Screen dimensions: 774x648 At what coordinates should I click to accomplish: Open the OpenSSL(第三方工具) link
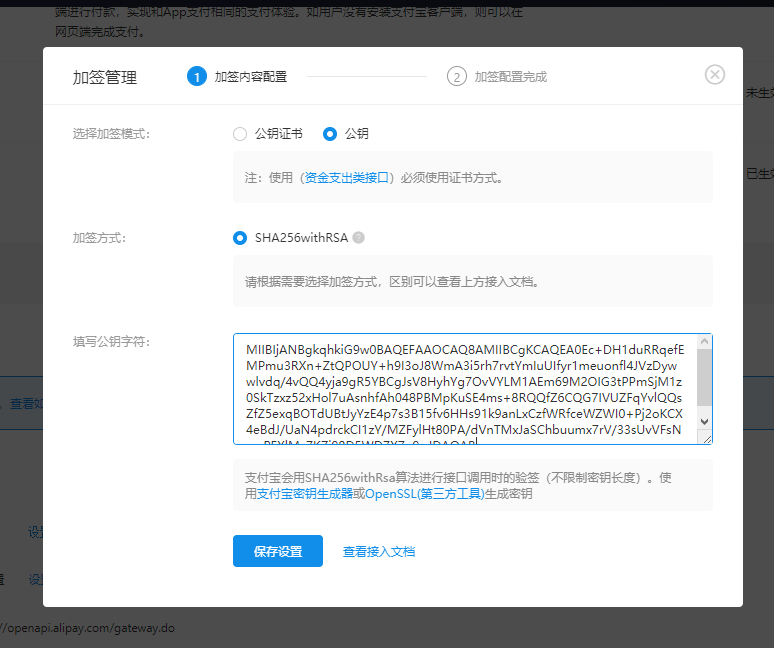click(425, 494)
